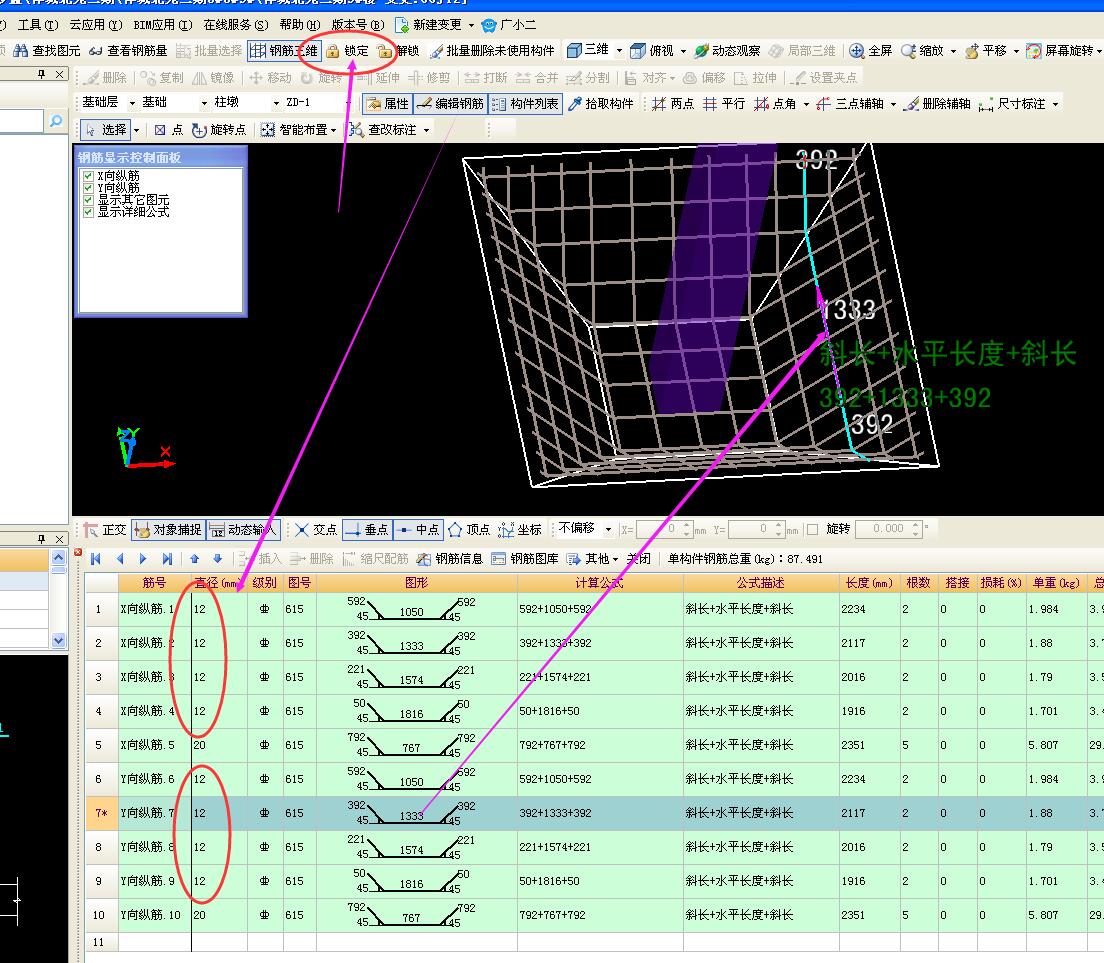Activate 动态观察 orbit tool
The height and width of the screenshot is (963, 1104).
tap(727, 51)
